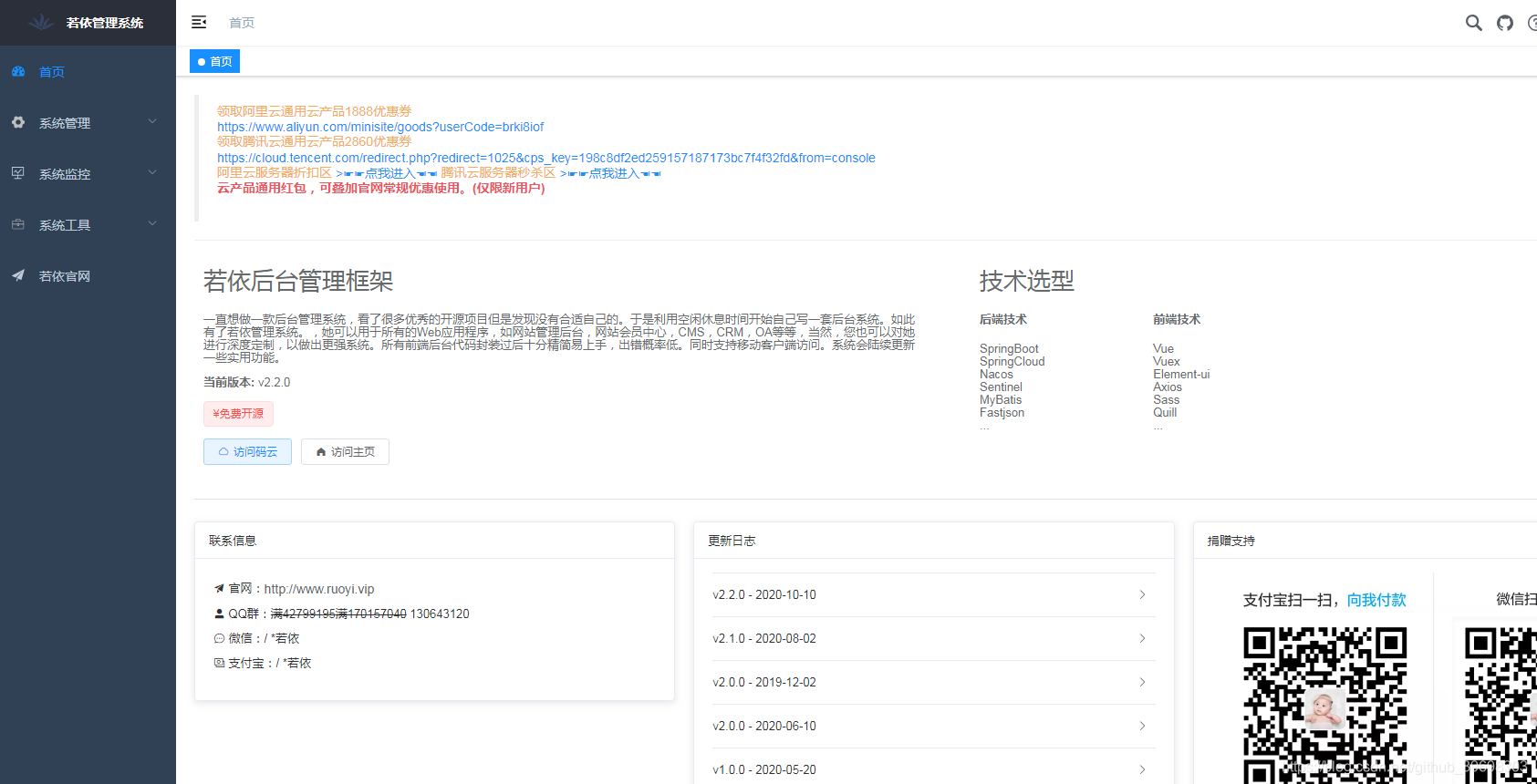Click the 阿里云服务器折扣区 点我进入 link
Viewport: 1537px width, 784px height.
[x=387, y=173]
